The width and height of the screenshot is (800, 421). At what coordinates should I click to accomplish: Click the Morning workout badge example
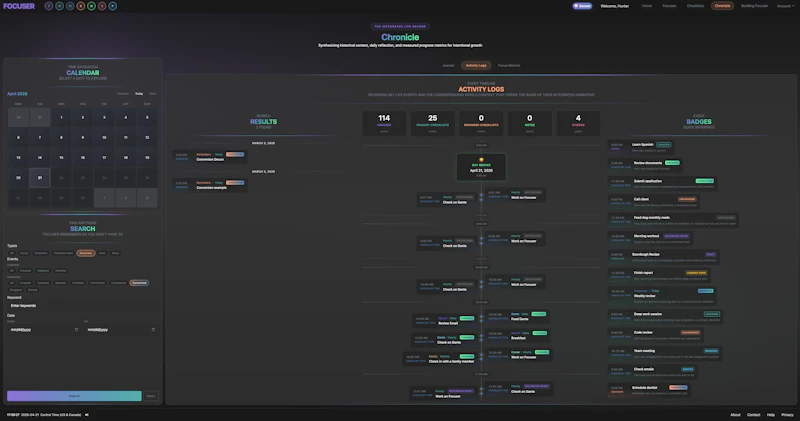point(651,238)
